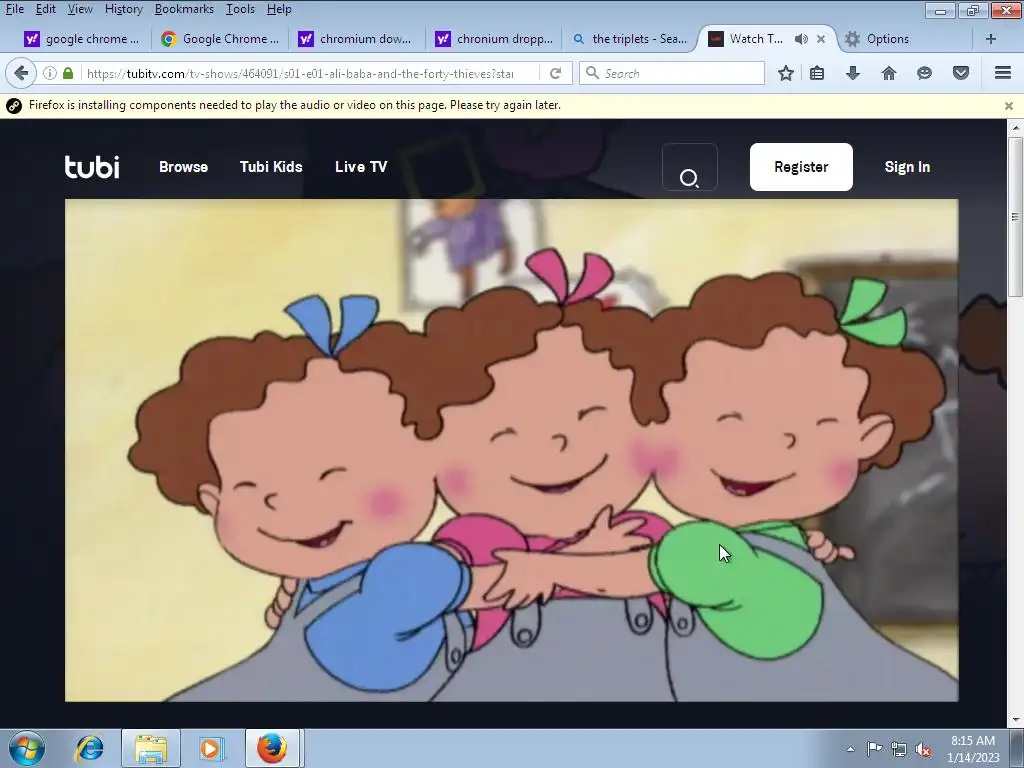This screenshot has width=1024, height=768.
Task: Click the Firefox taskbar button
Action: click(x=272, y=748)
